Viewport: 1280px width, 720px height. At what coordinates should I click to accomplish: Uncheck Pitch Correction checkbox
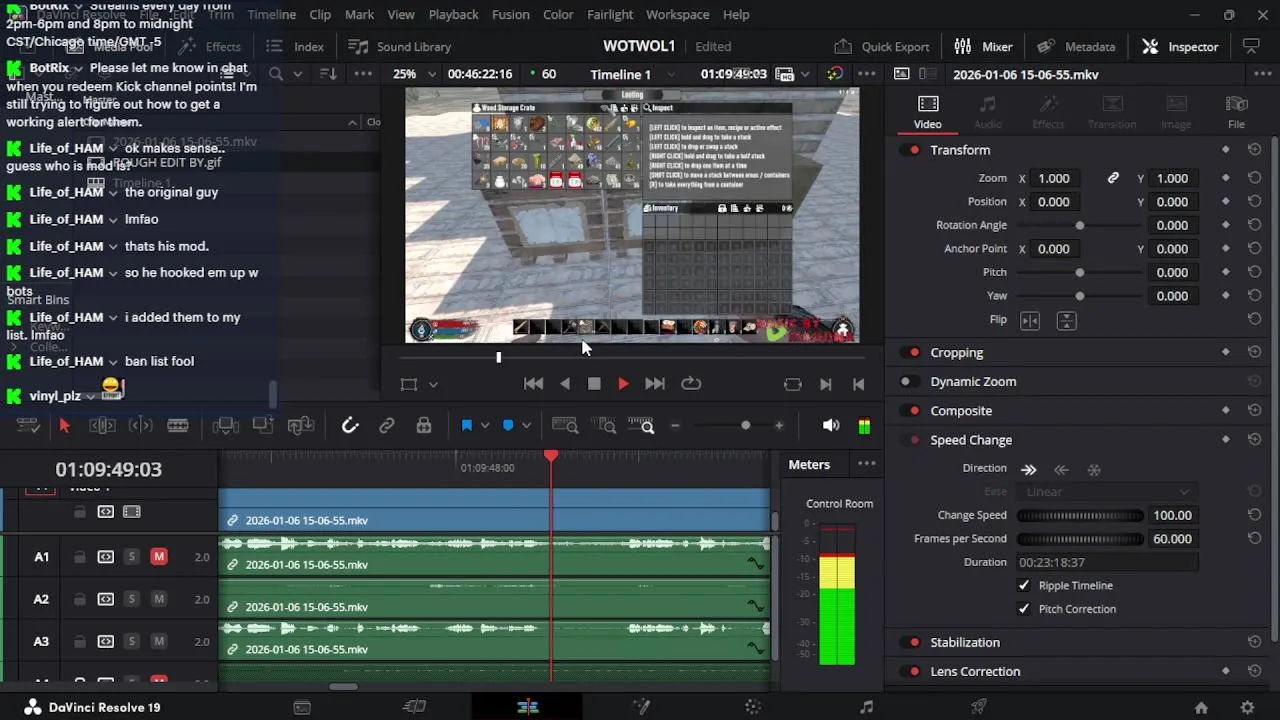pyautogui.click(x=1023, y=609)
